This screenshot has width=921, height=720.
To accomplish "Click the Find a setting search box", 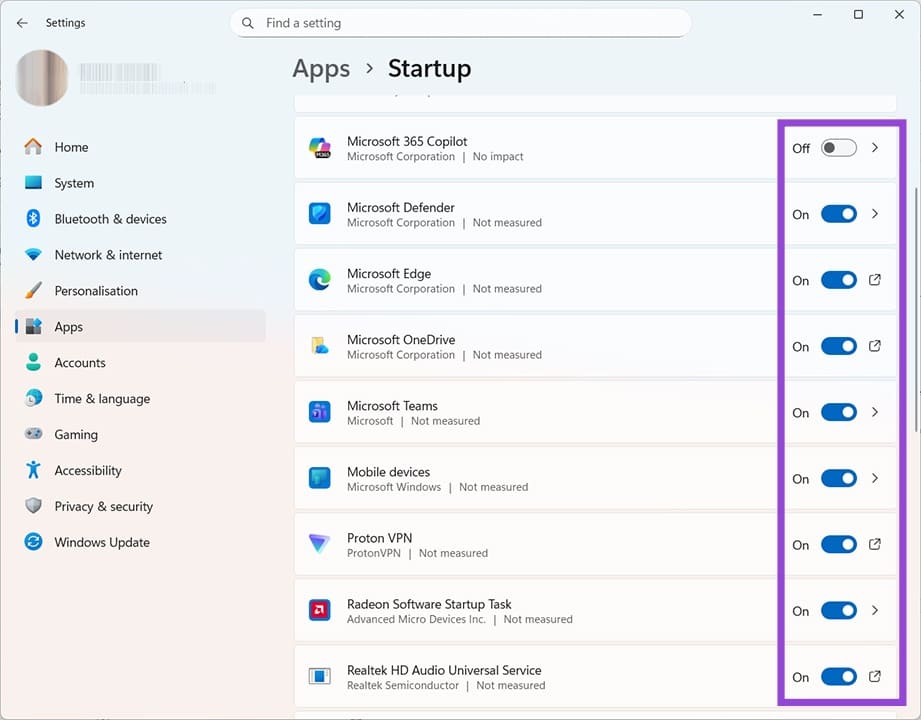I will [460, 22].
